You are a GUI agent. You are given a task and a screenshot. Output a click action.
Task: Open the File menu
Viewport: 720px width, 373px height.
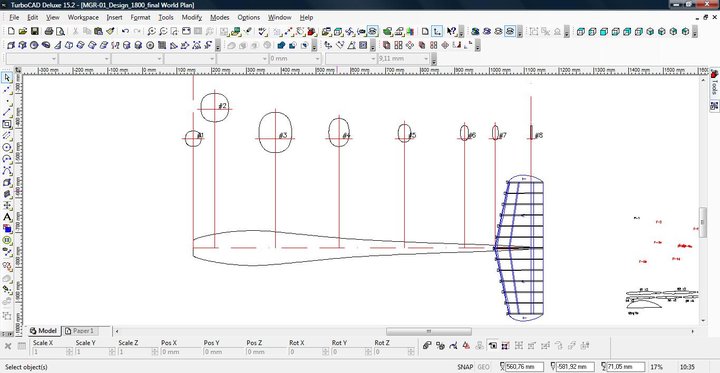(14, 17)
